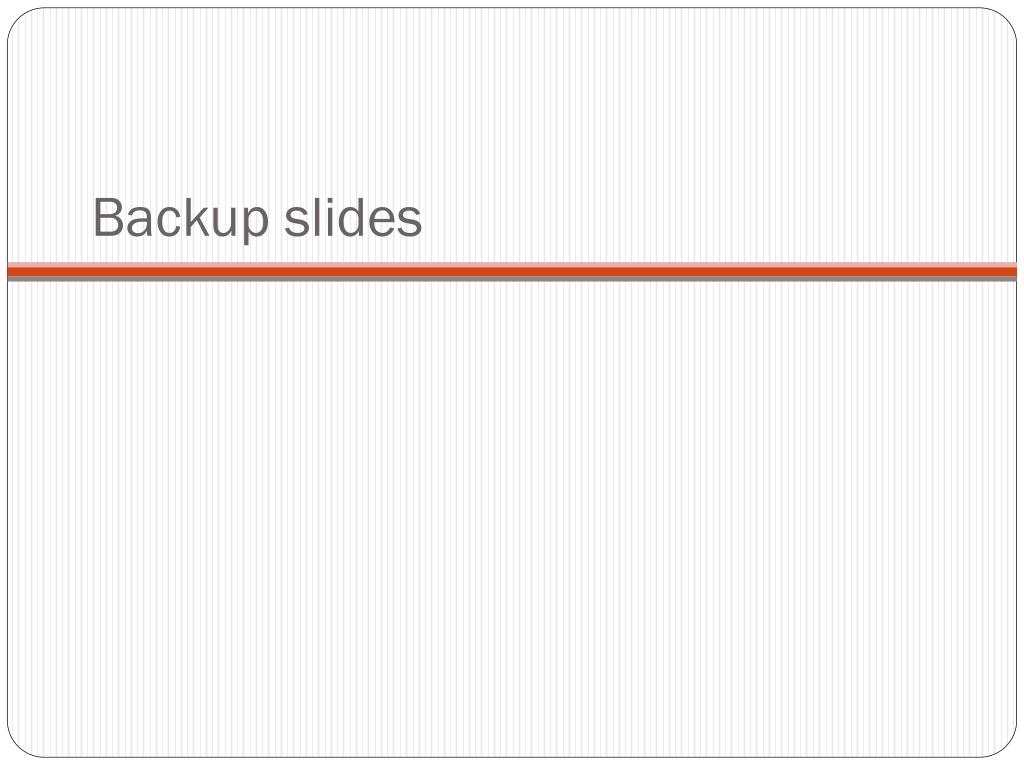Click the slide's bottom-right rounded corner
This screenshot has width=1024, height=768.
1004,745
